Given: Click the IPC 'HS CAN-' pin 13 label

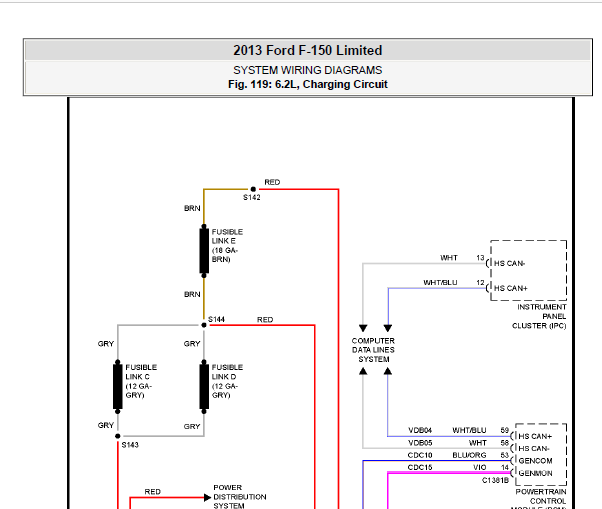Looking at the screenshot, I should point(509,263).
